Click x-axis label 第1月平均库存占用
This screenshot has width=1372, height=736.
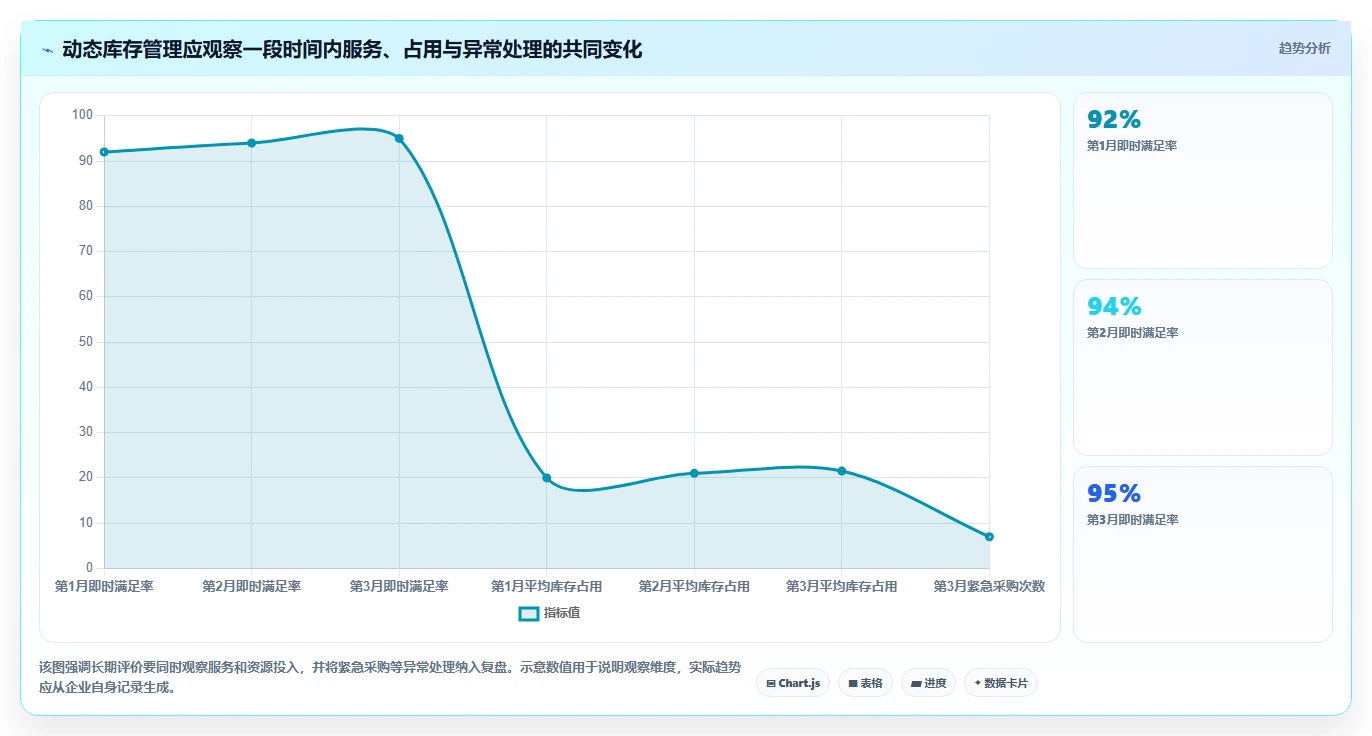click(546, 586)
